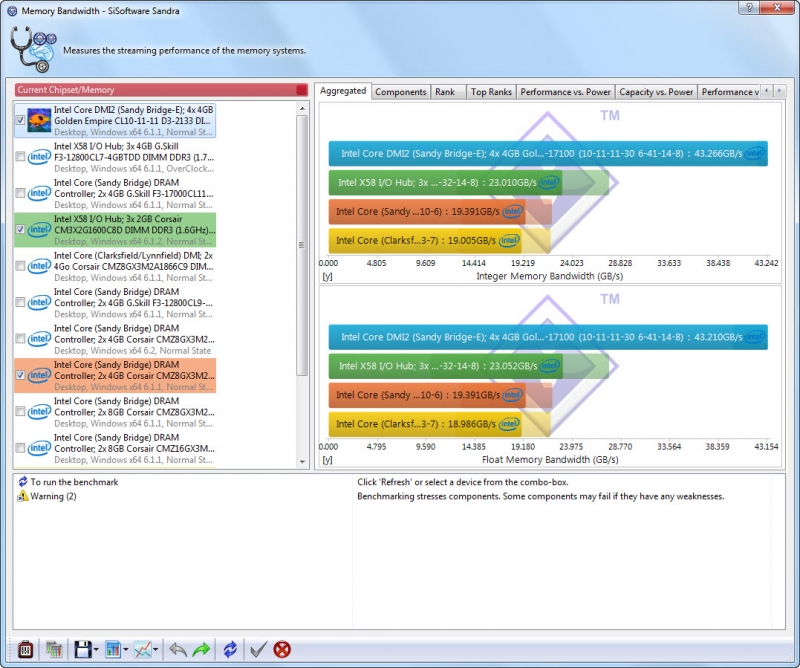The height and width of the screenshot is (668, 800).
Task: Click the red square on Current Chipset/Memory header
Action: [x=302, y=90]
